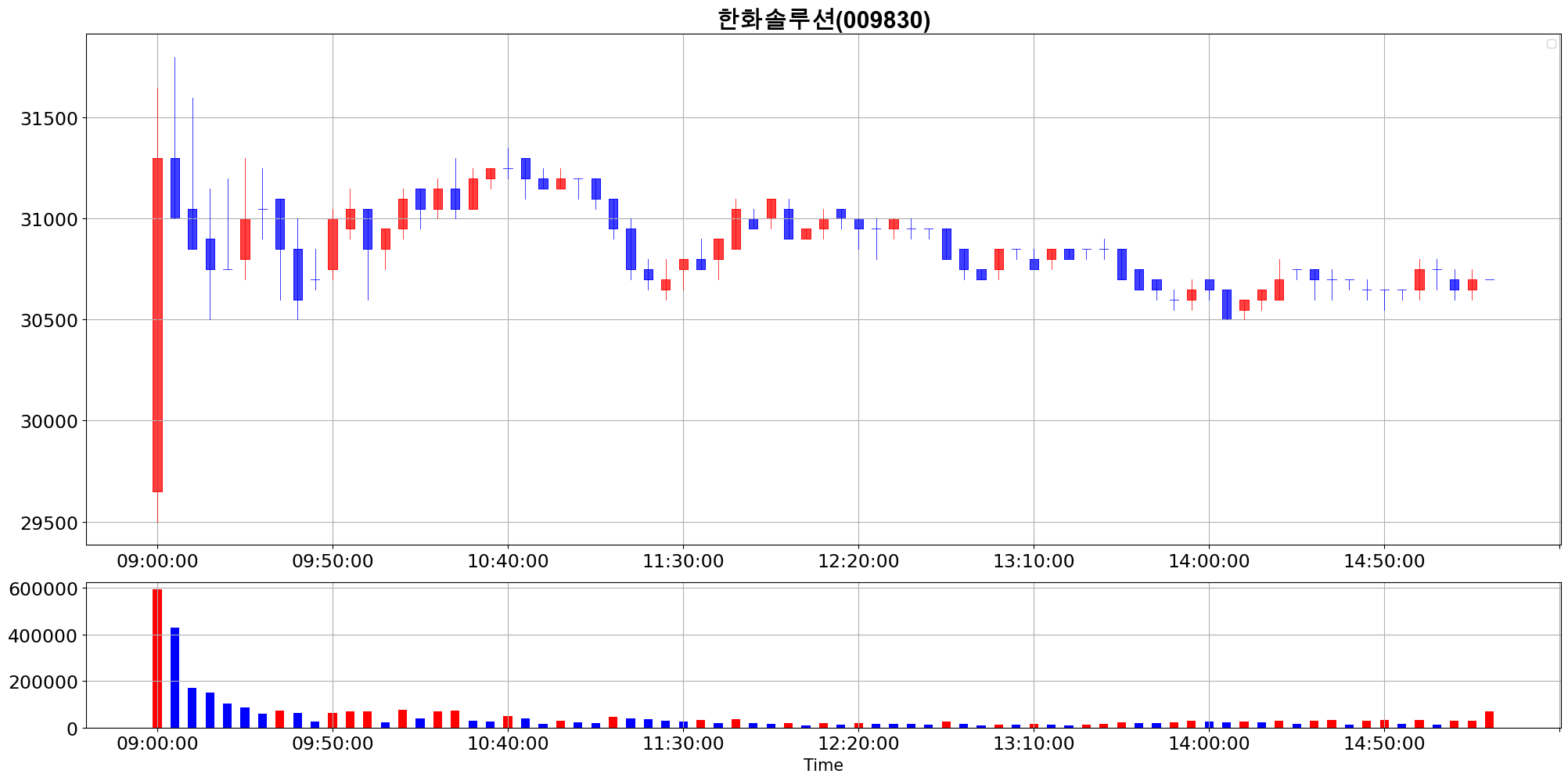This screenshot has height=781, width=1568.
Task: Click the 31000 price axis label
Action: tap(49, 220)
